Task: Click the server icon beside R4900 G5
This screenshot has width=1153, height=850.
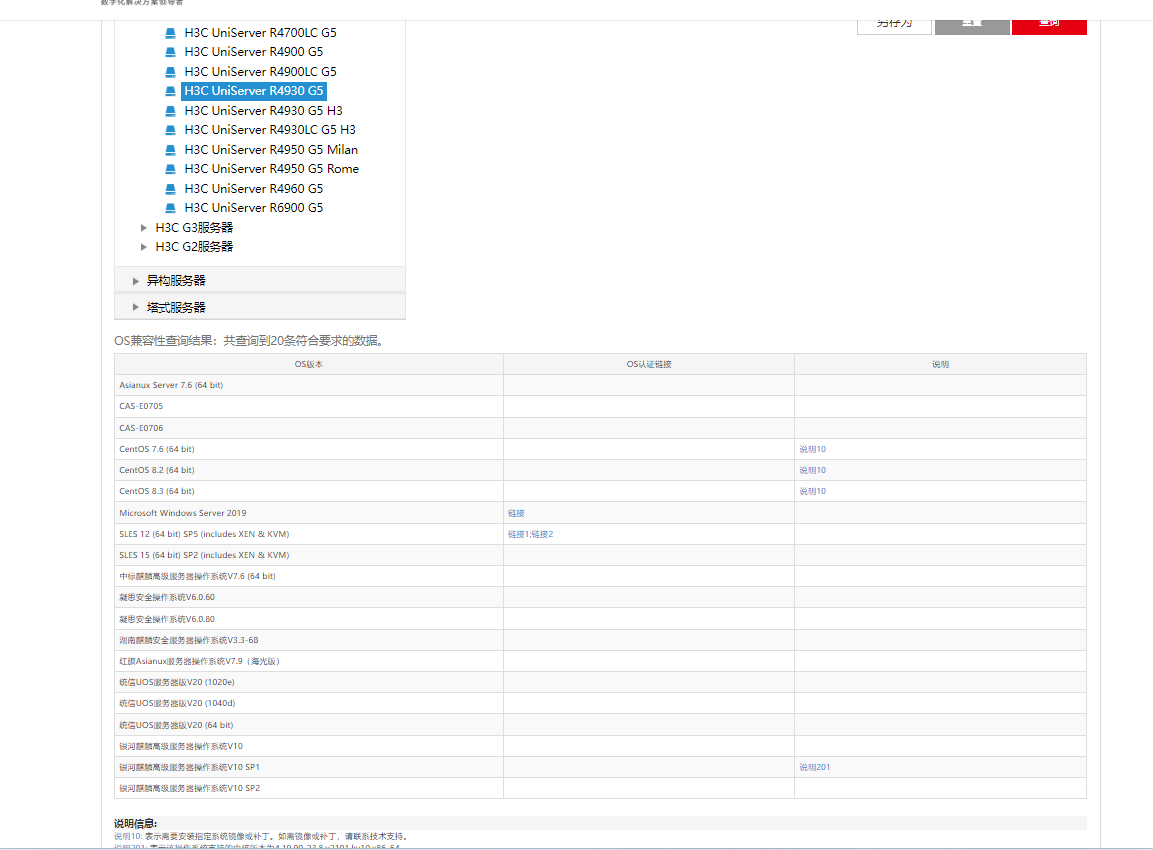Action: [x=171, y=52]
